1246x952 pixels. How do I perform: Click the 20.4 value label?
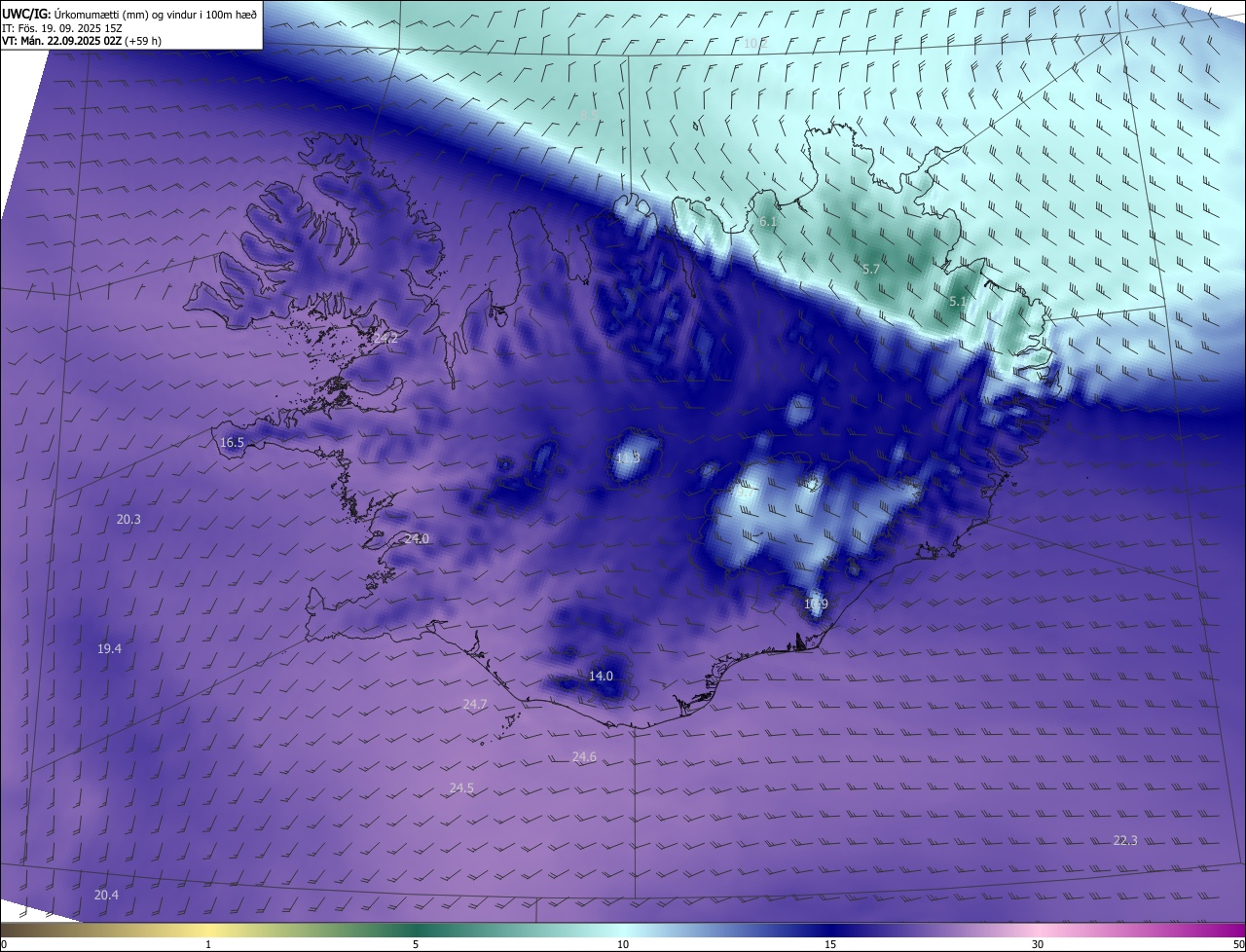point(106,895)
